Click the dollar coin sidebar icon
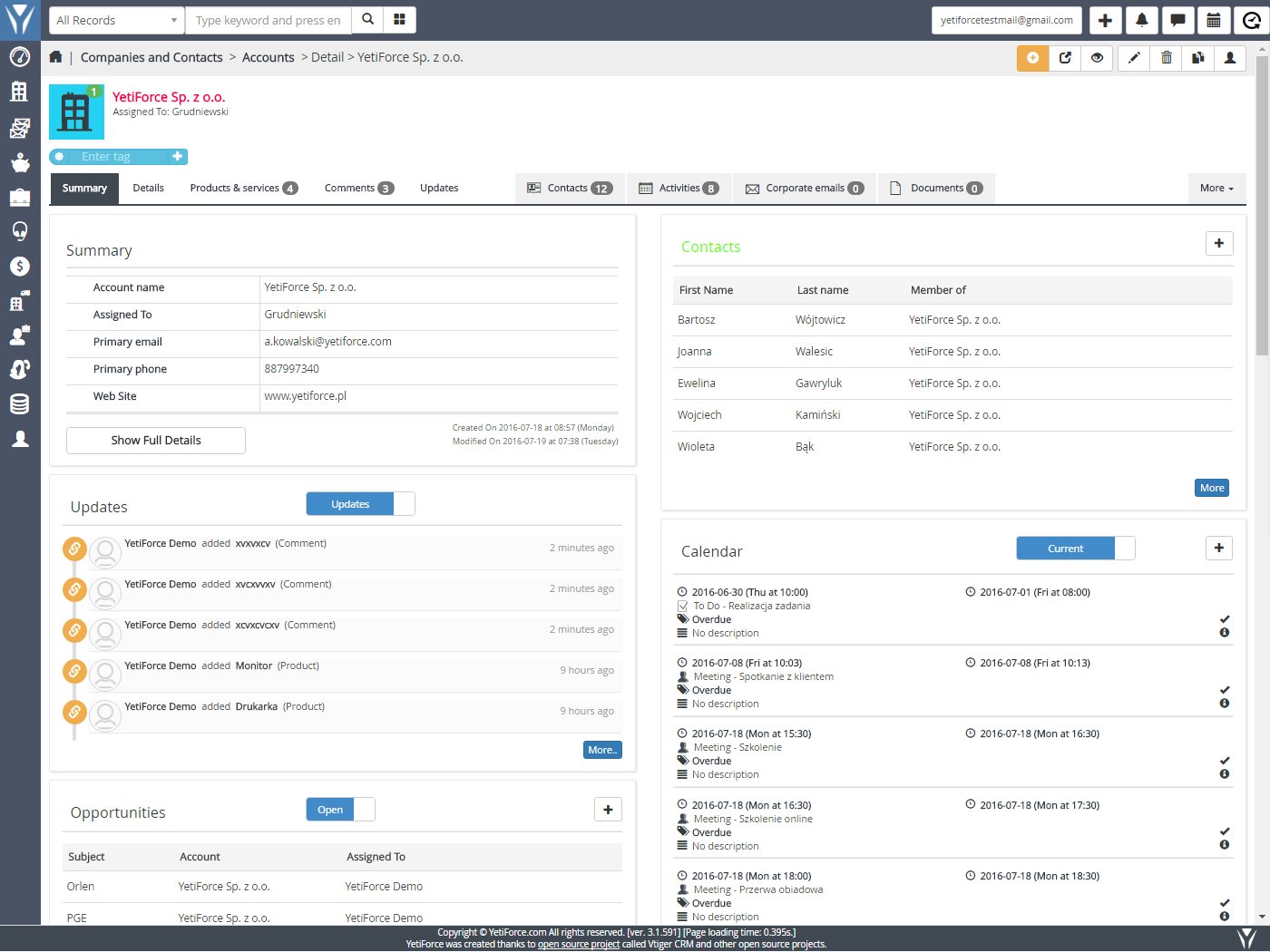1270x952 pixels. (20, 266)
